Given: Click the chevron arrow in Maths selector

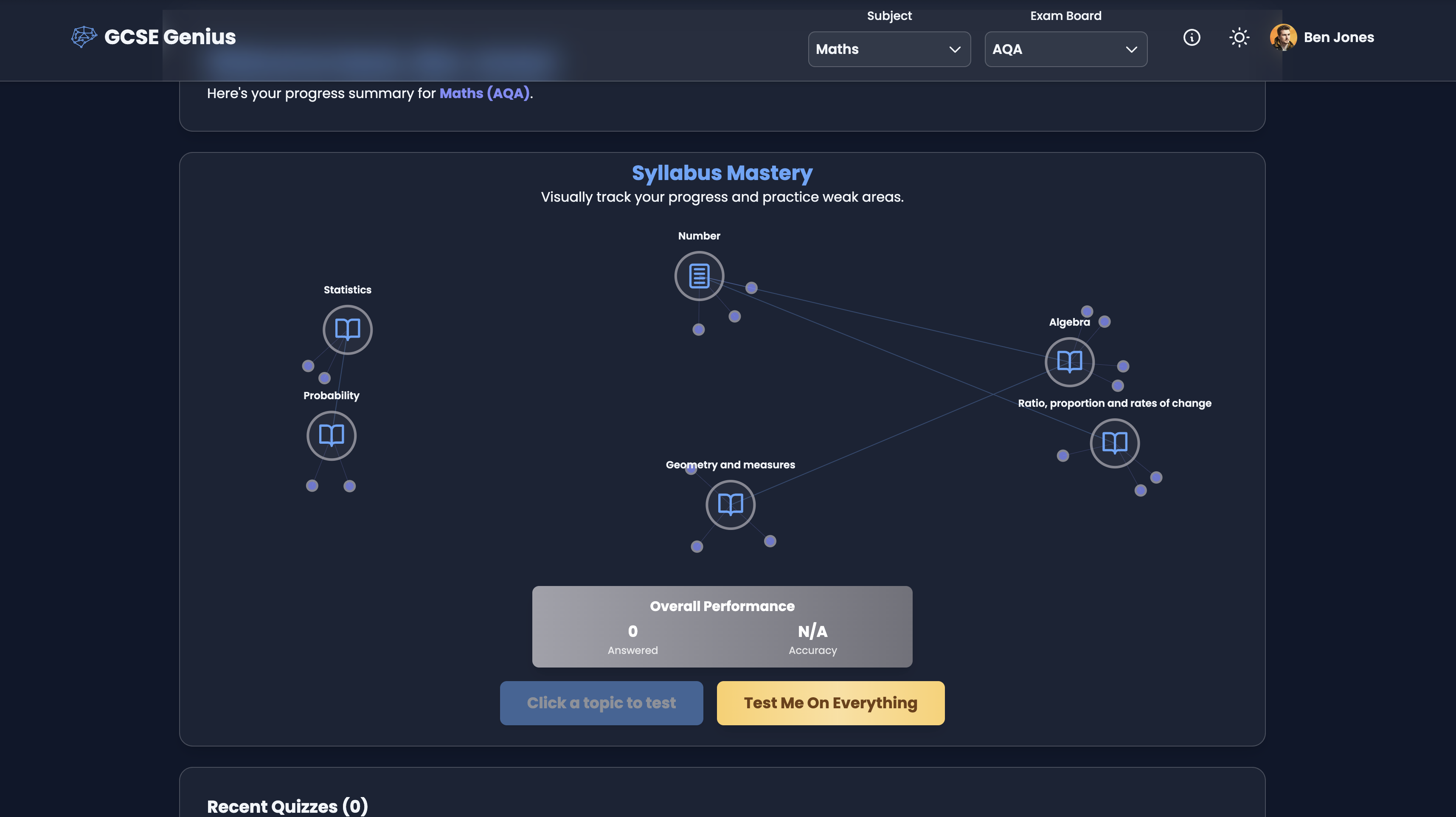Looking at the screenshot, I should 955,49.
